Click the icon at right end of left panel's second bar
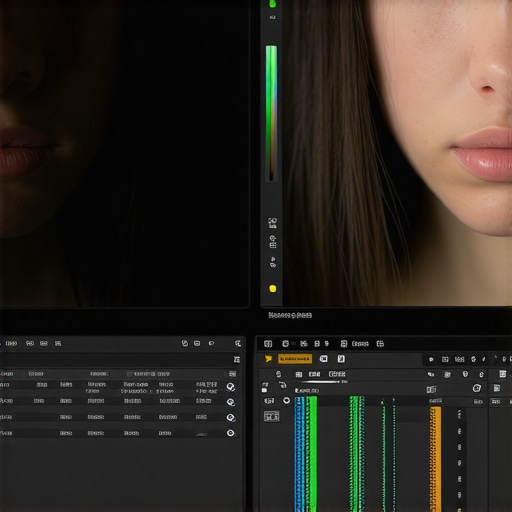This screenshot has width=512, height=512. click(237, 359)
